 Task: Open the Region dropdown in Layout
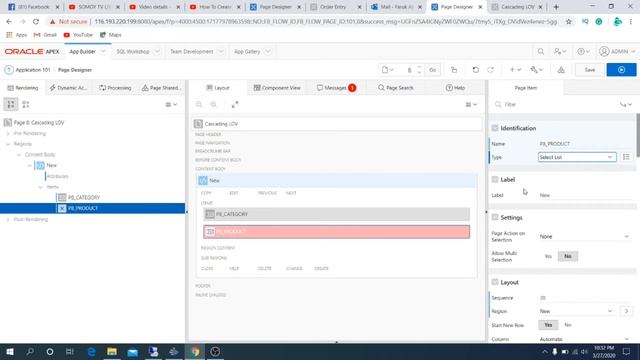577,311
